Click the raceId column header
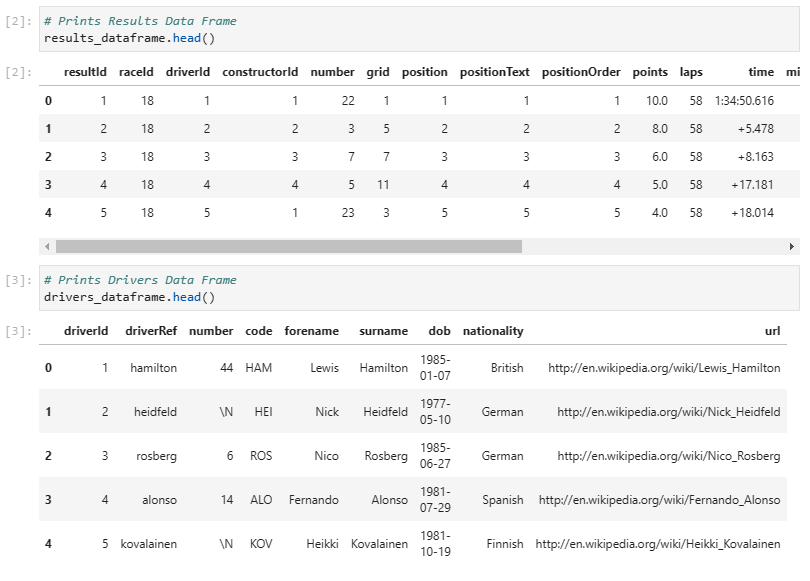 (x=136, y=72)
